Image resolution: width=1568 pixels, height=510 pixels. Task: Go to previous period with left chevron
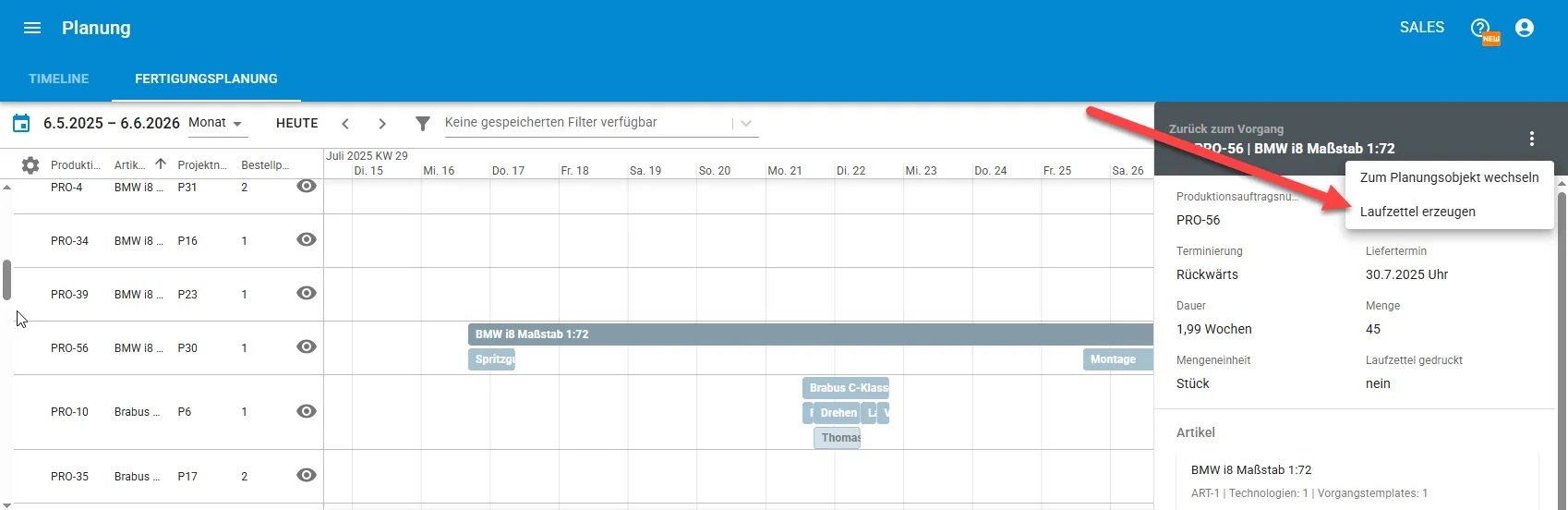345,124
